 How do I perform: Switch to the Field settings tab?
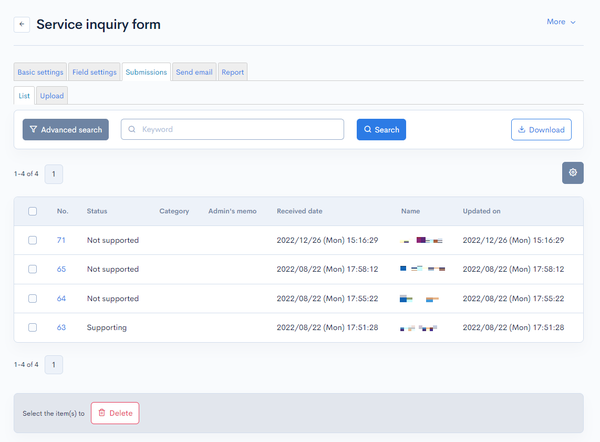[95, 72]
